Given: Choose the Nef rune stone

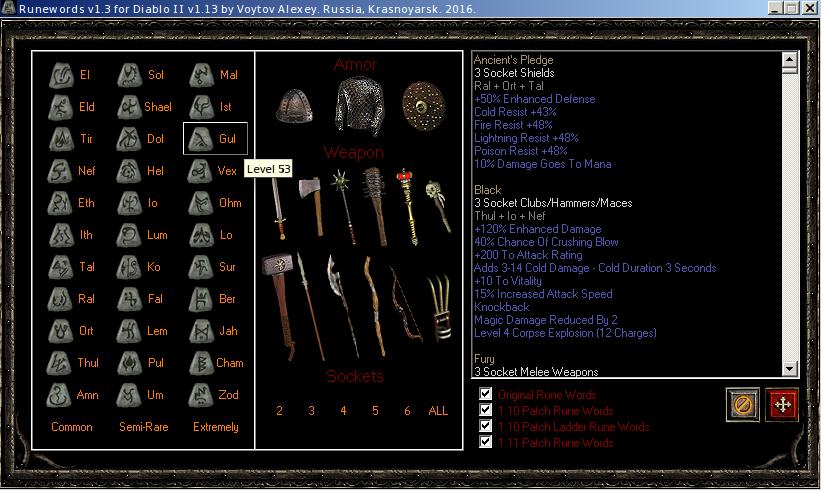Looking at the screenshot, I should point(61,171).
